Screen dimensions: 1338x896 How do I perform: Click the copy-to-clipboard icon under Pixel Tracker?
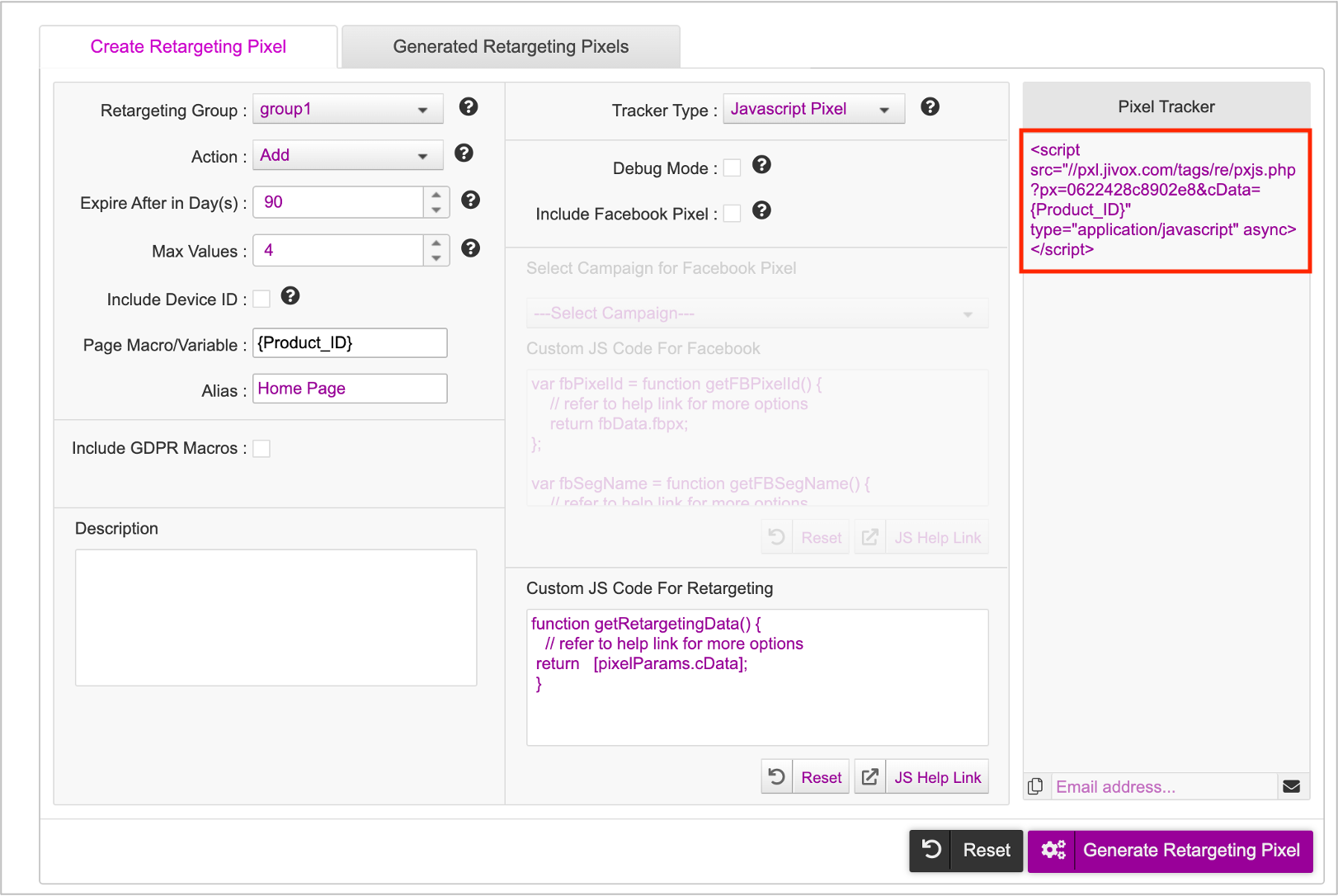(1035, 786)
